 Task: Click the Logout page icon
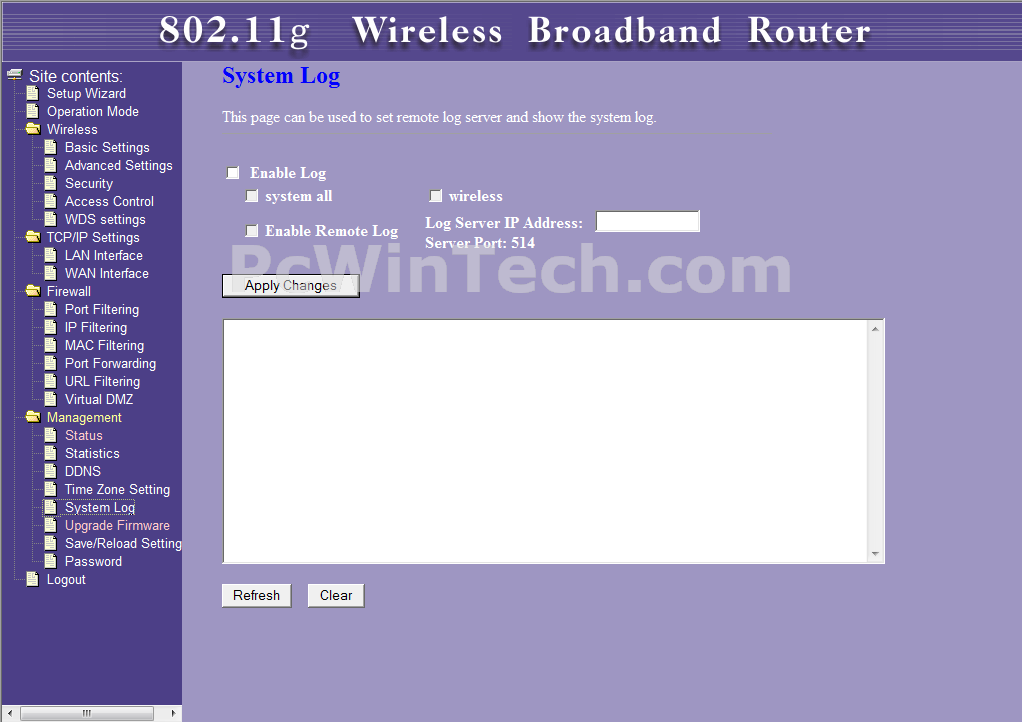pos(33,579)
